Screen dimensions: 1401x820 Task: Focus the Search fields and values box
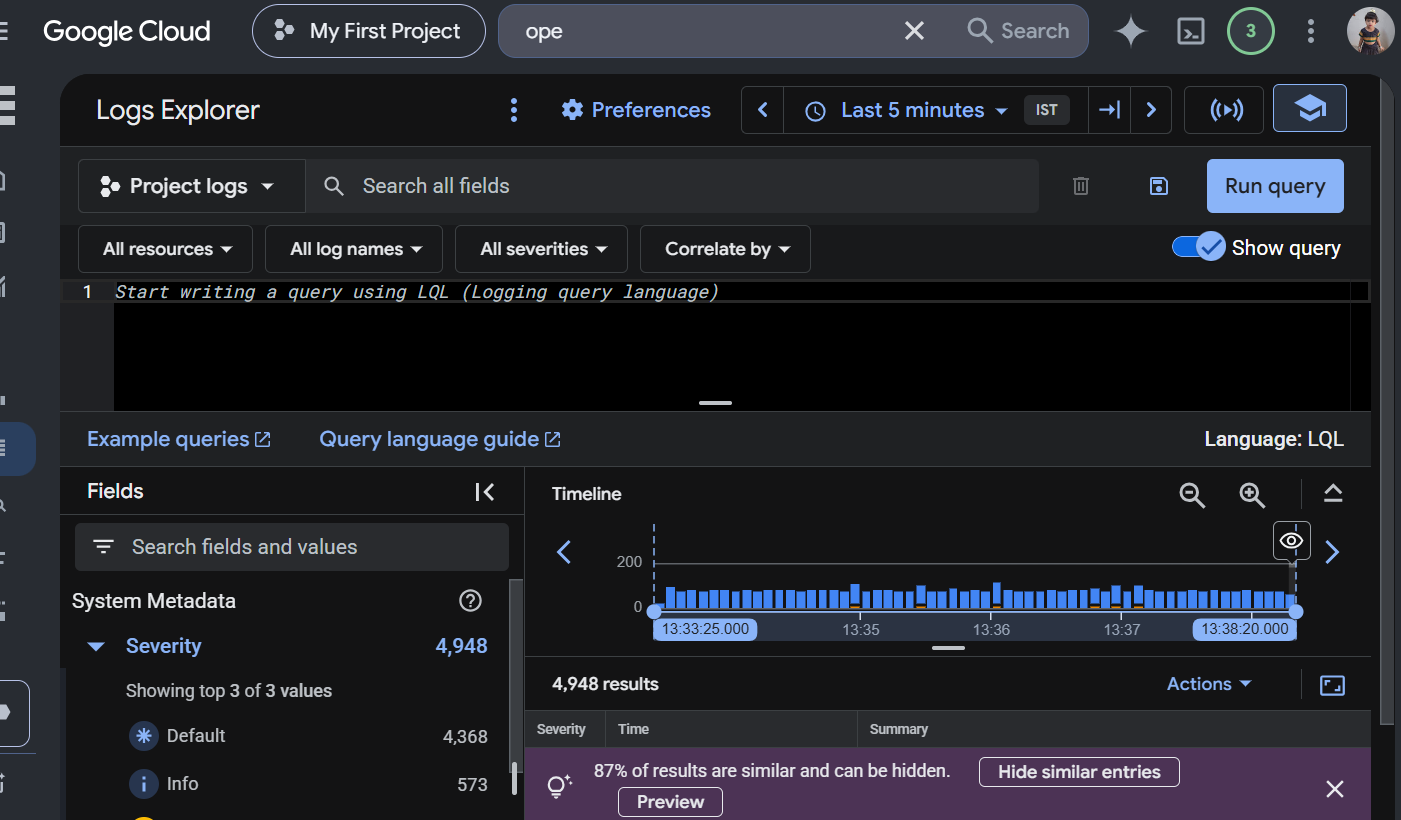pyautogui.click(x=292, y=547)
